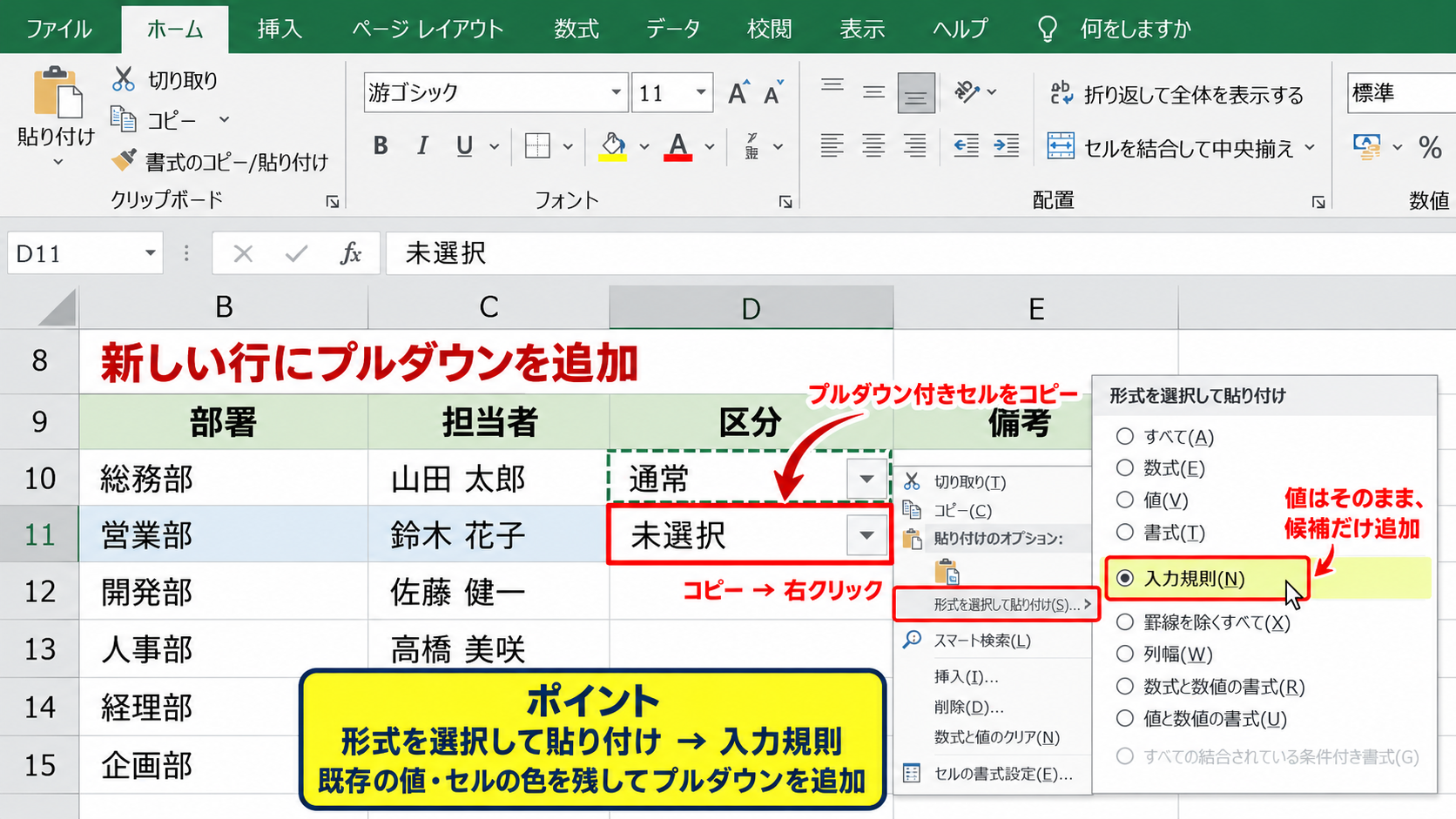Screen dimensions: 1456x819
Task: Open the 挿入 ribbon tab
Action: coord(280,29)
